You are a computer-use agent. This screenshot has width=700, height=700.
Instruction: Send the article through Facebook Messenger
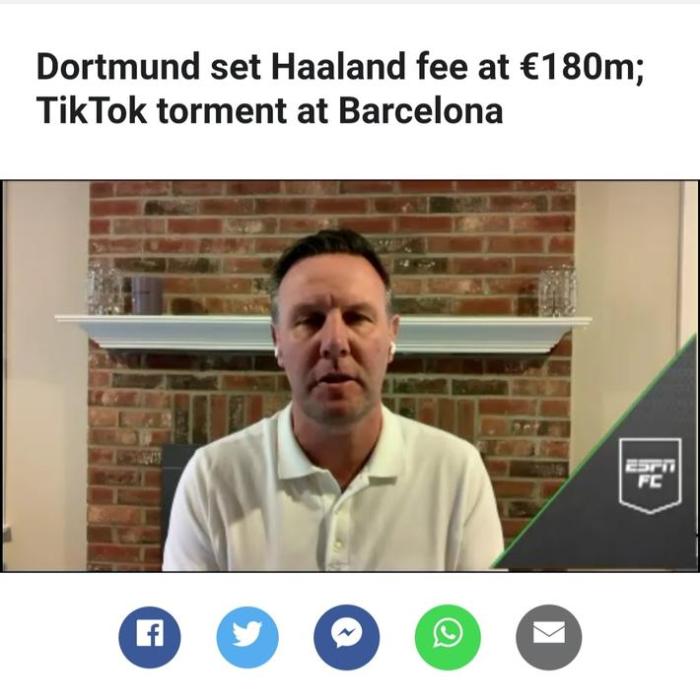click(x=347, y=637)
